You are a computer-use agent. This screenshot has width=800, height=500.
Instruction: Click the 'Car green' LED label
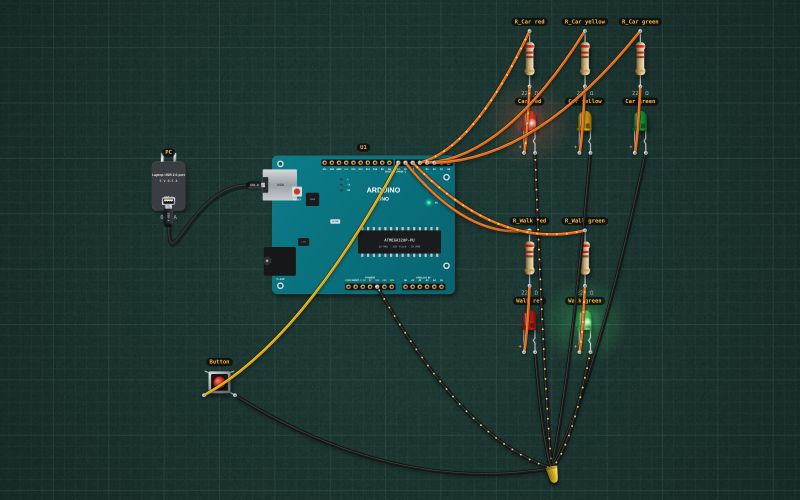640,102
